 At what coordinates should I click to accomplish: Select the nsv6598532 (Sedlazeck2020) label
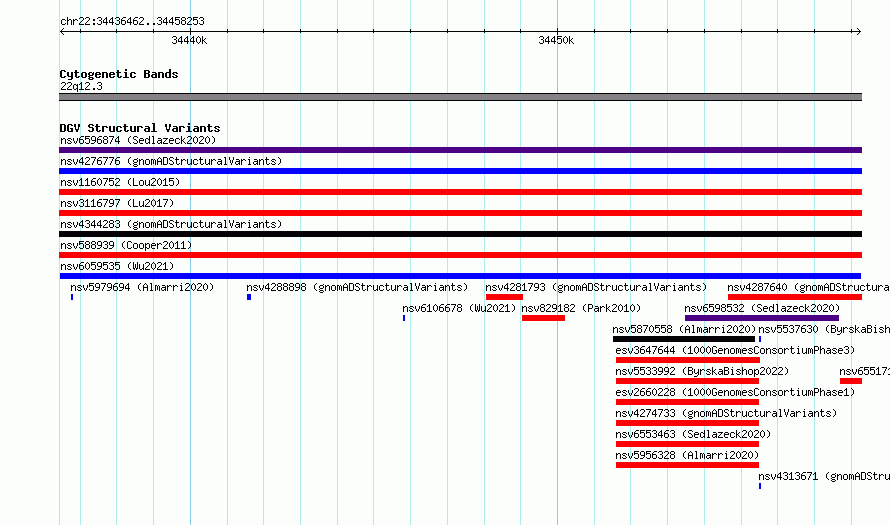762,308
